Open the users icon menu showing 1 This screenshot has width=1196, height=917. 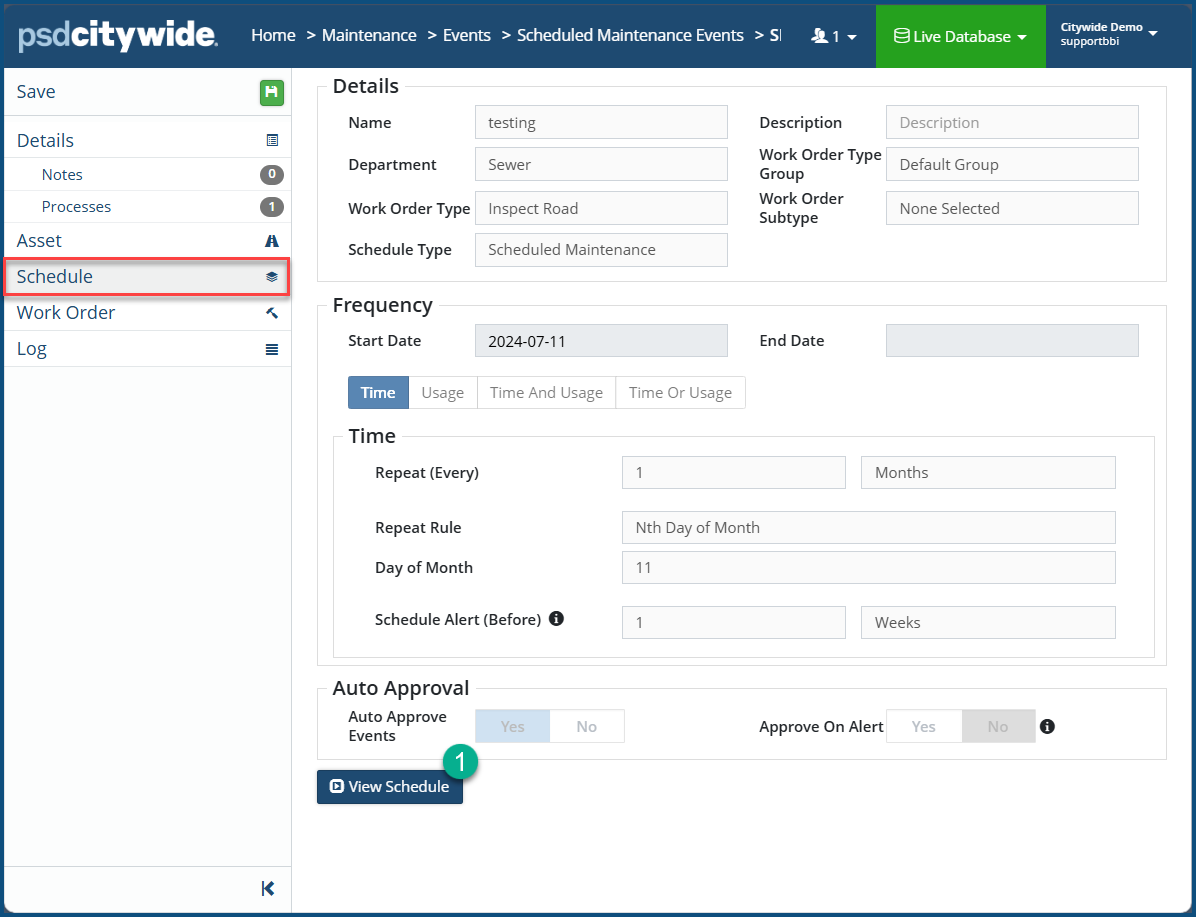click(834, 36)
